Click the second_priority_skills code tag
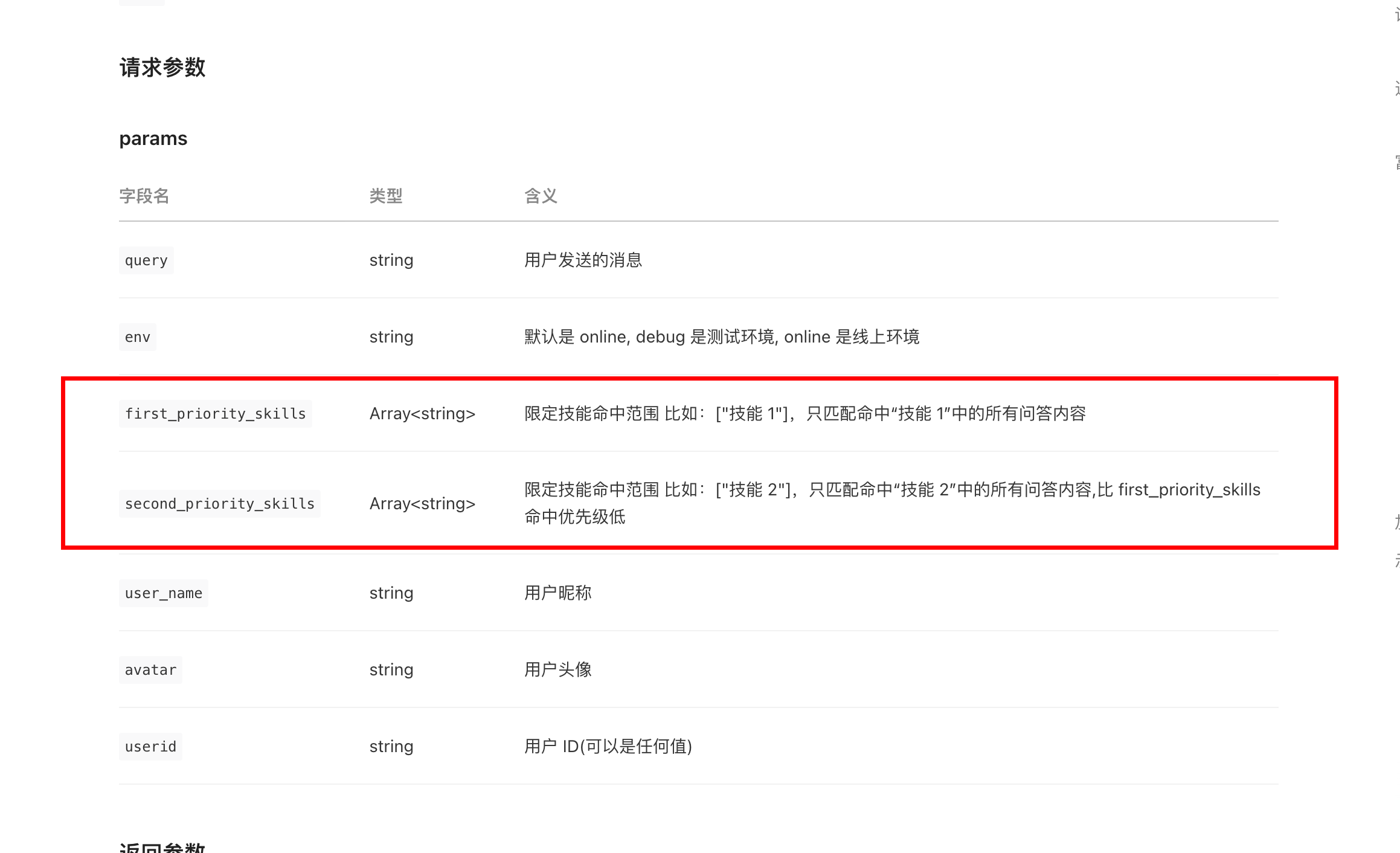 [219, 504]
